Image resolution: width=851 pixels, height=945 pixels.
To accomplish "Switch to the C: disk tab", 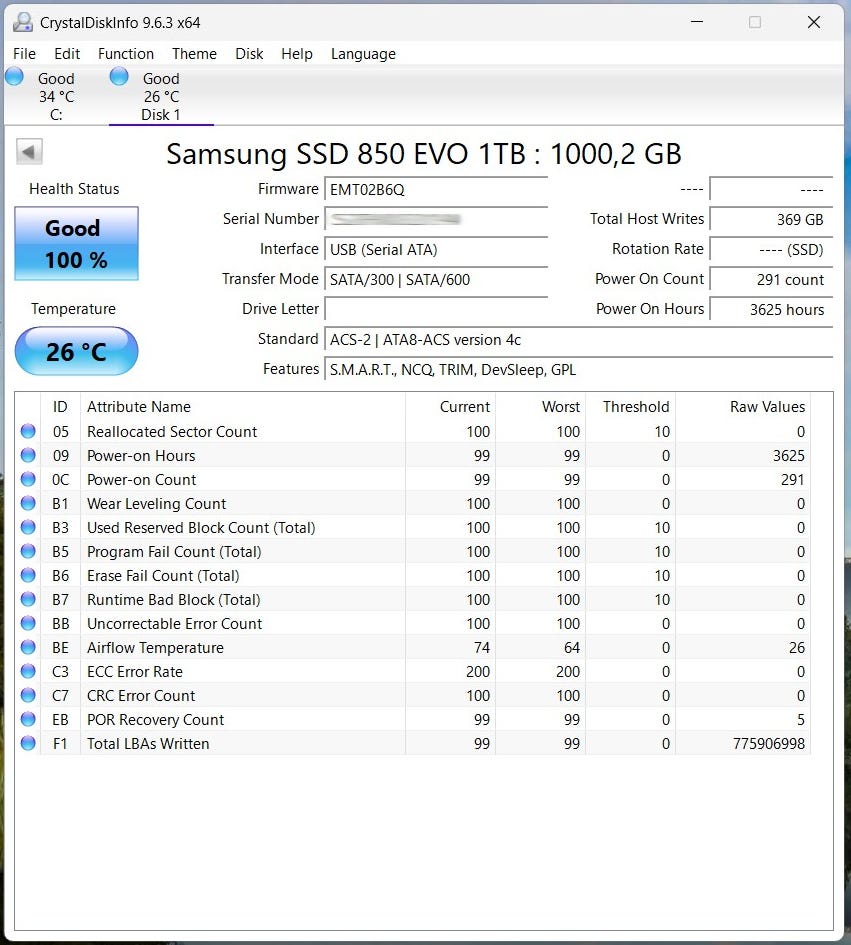I will 55,96.
